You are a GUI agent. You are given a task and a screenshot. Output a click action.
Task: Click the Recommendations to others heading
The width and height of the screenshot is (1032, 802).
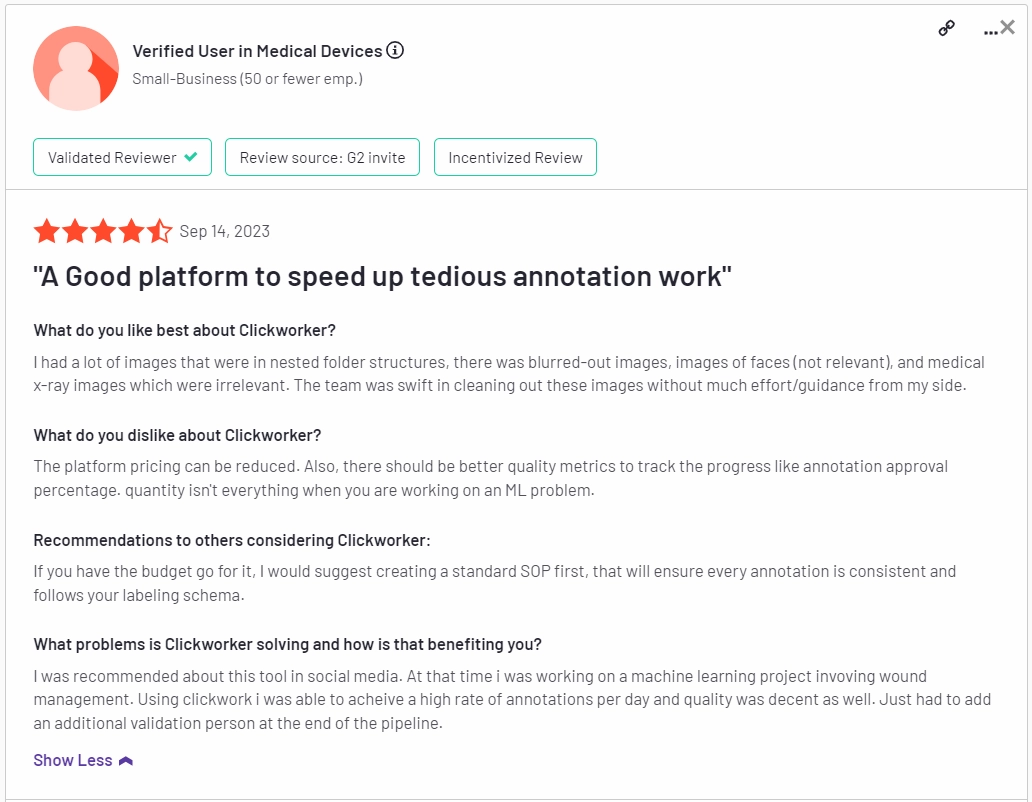pyautogui.click(x=232, y=540)
